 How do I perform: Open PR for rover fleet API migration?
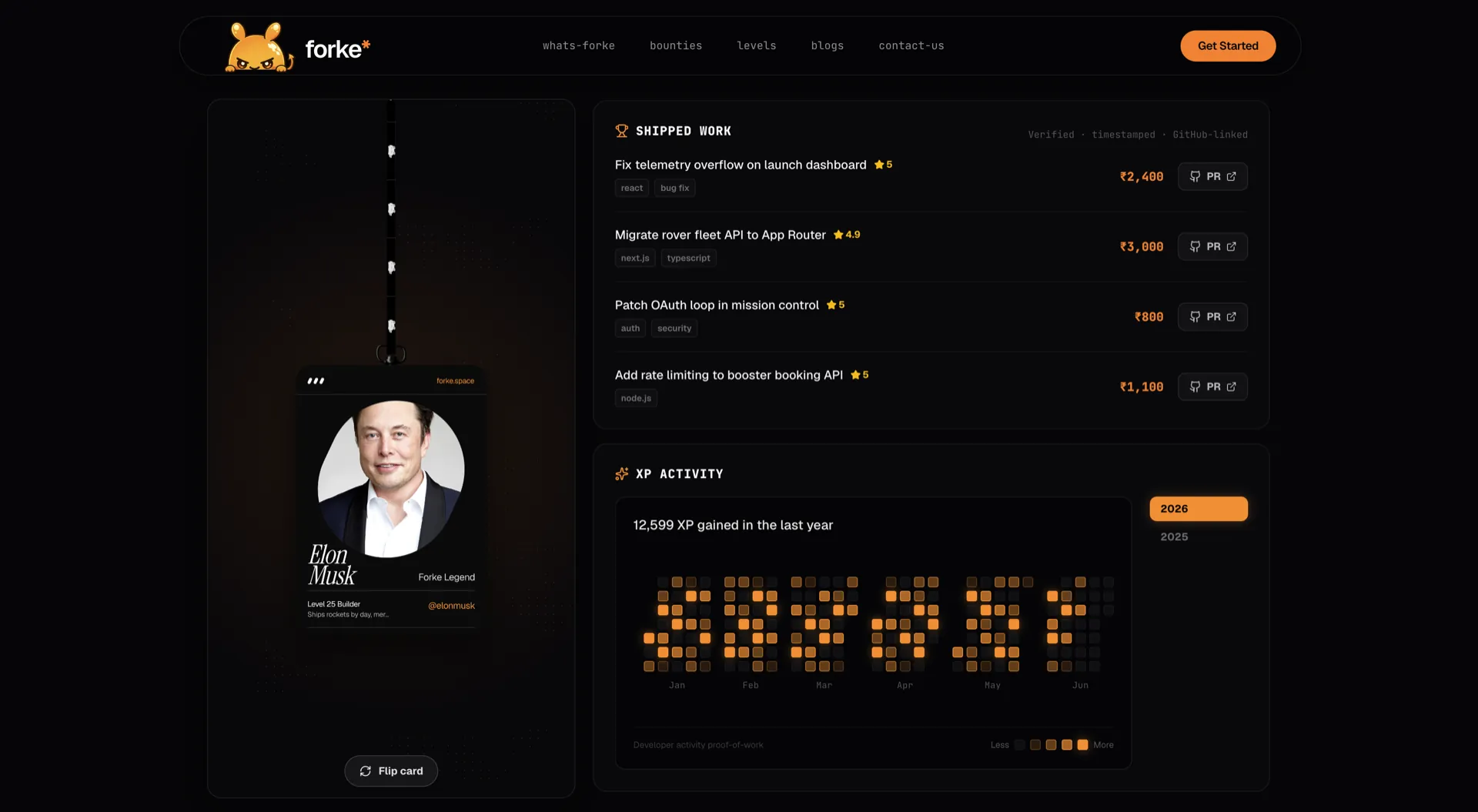click(1212, 246)
